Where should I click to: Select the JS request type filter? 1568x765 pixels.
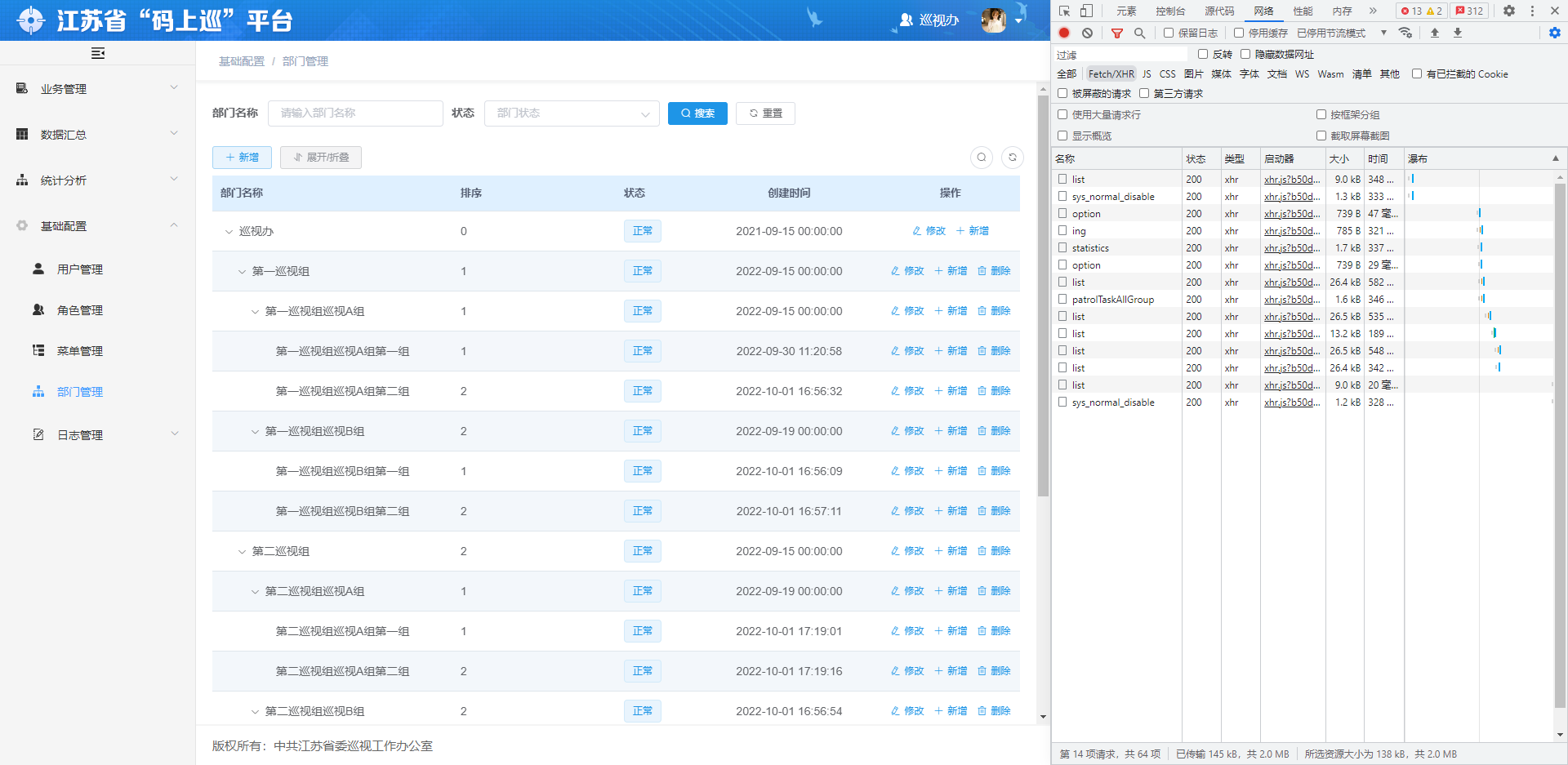click(x=1147, y=73)
